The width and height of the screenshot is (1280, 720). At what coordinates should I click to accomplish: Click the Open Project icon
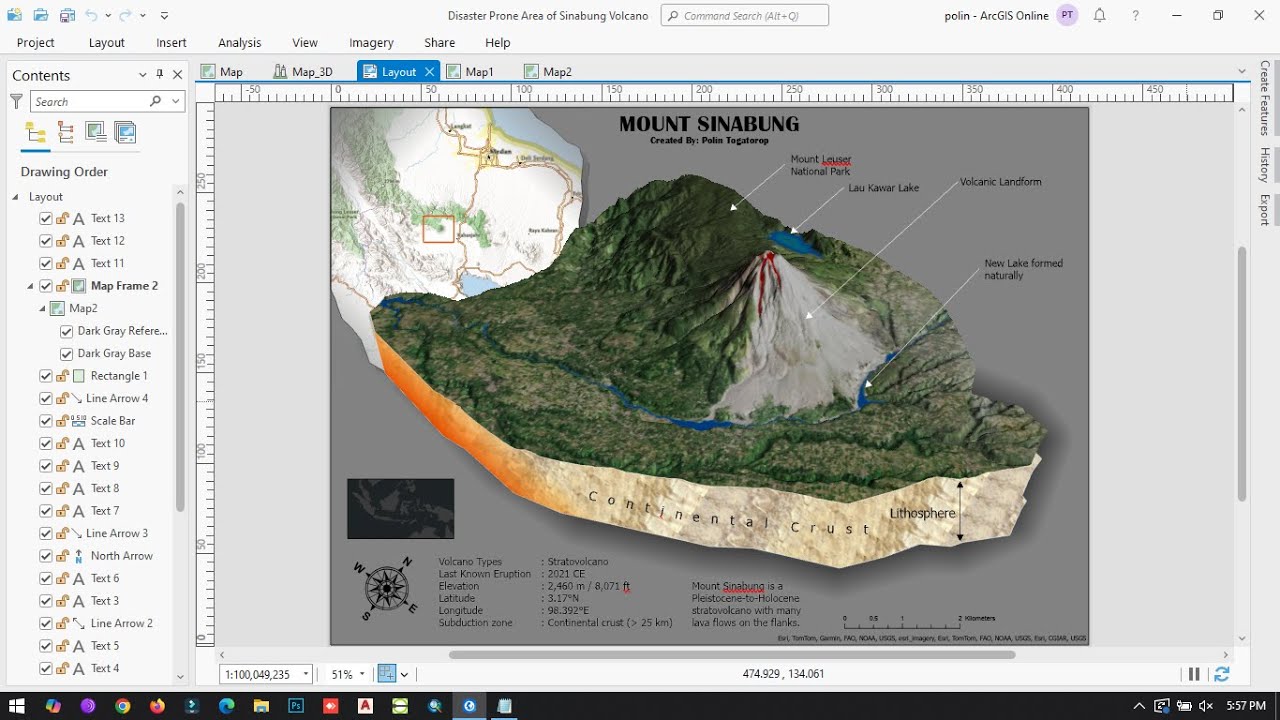point(40,15)
